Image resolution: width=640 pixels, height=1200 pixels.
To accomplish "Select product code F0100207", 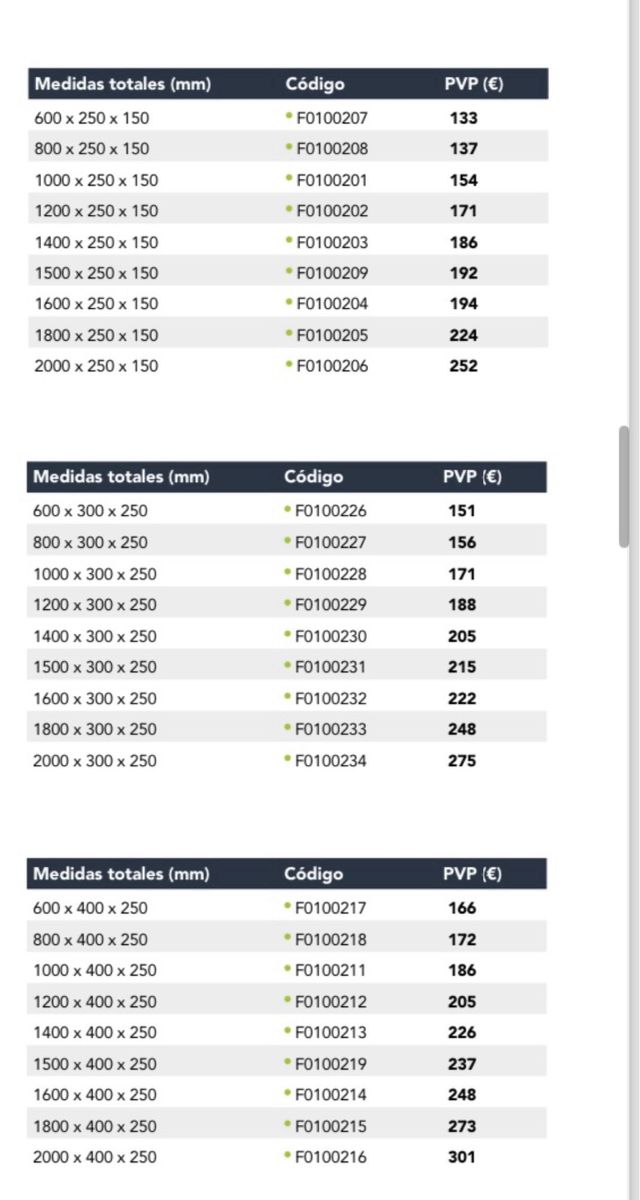I will 332,118.
